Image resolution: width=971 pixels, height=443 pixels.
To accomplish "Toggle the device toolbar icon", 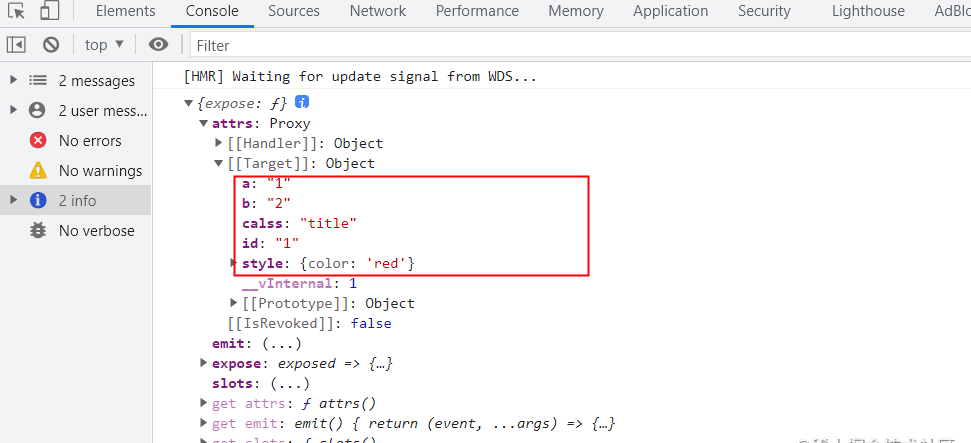I will point(49,11).
